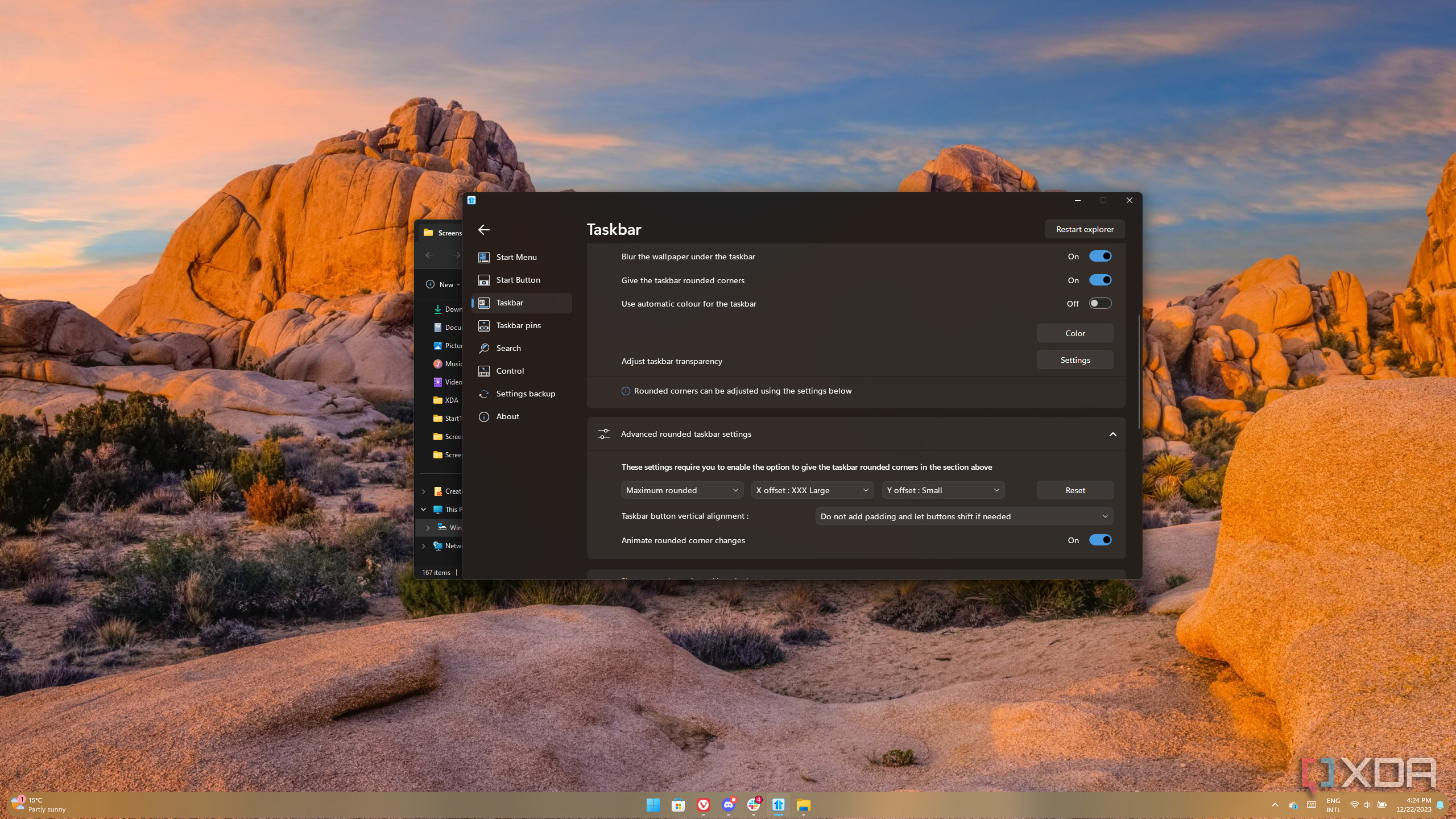1456x819 pixels.
Task: Click ENG INTL language indicator
Action: click(x=1333, y=805)
